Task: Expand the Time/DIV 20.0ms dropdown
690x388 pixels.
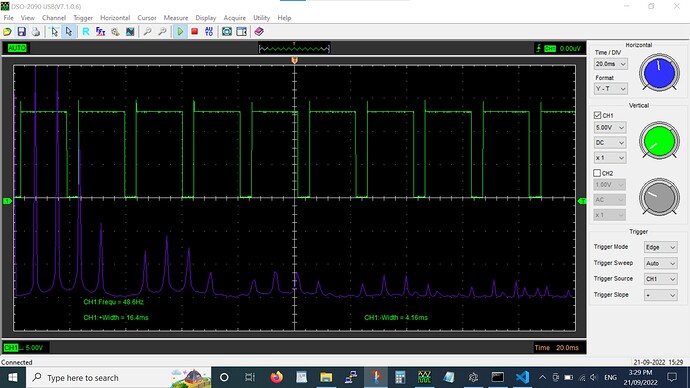Action: point(610,64)
